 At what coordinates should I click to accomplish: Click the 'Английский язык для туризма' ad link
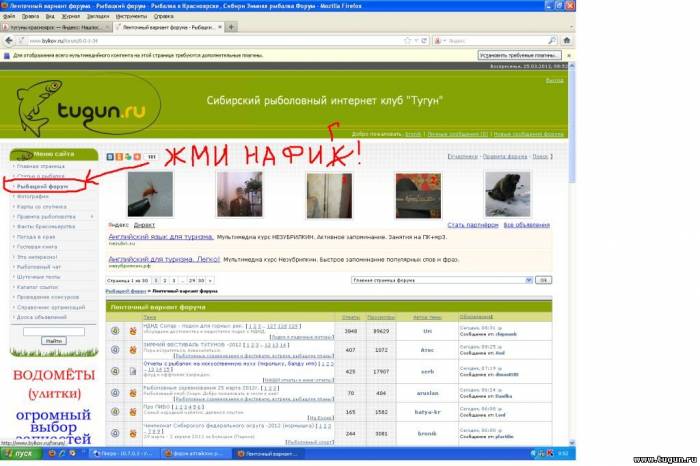161,237
